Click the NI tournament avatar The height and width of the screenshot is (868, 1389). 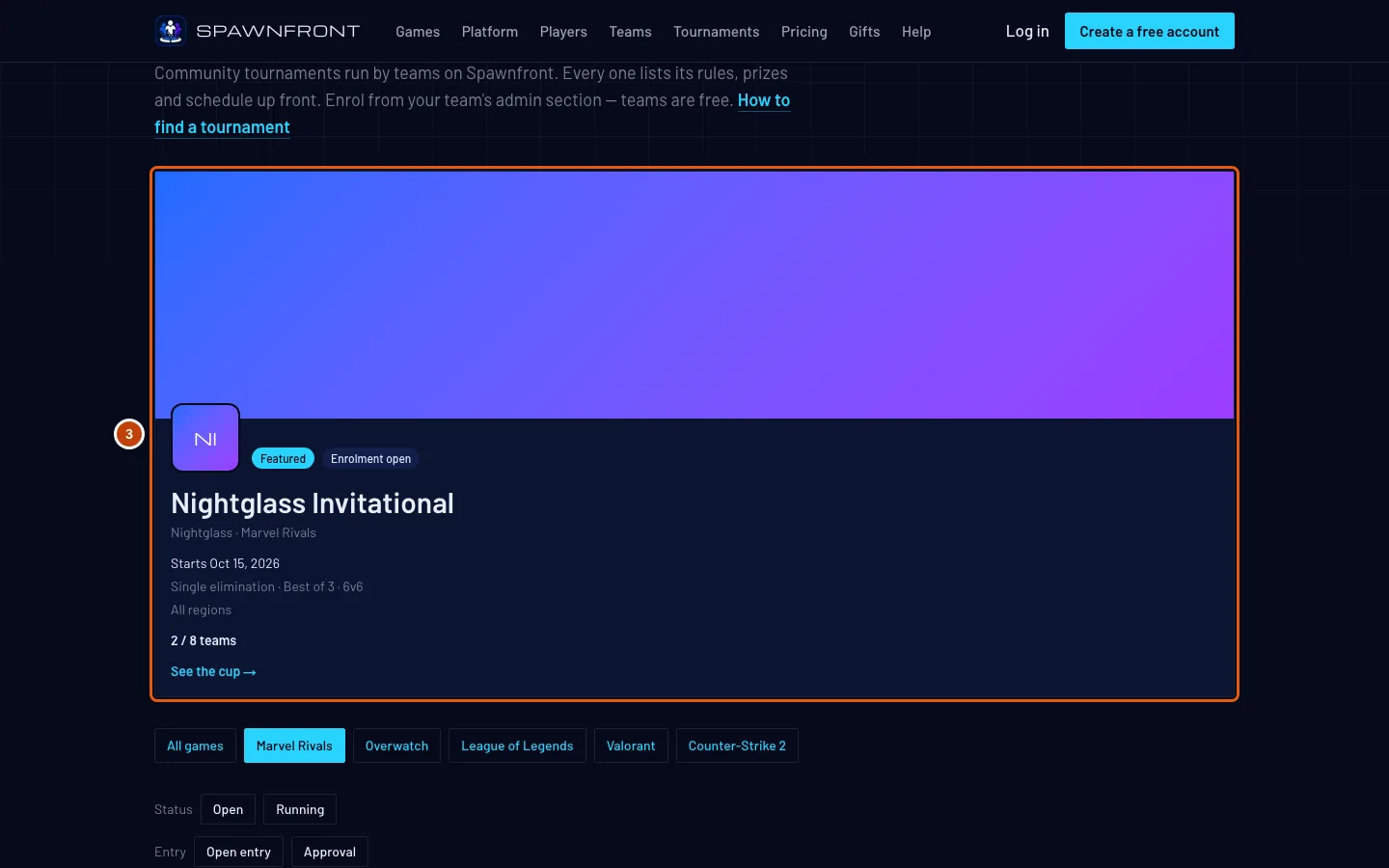point(205,438)
